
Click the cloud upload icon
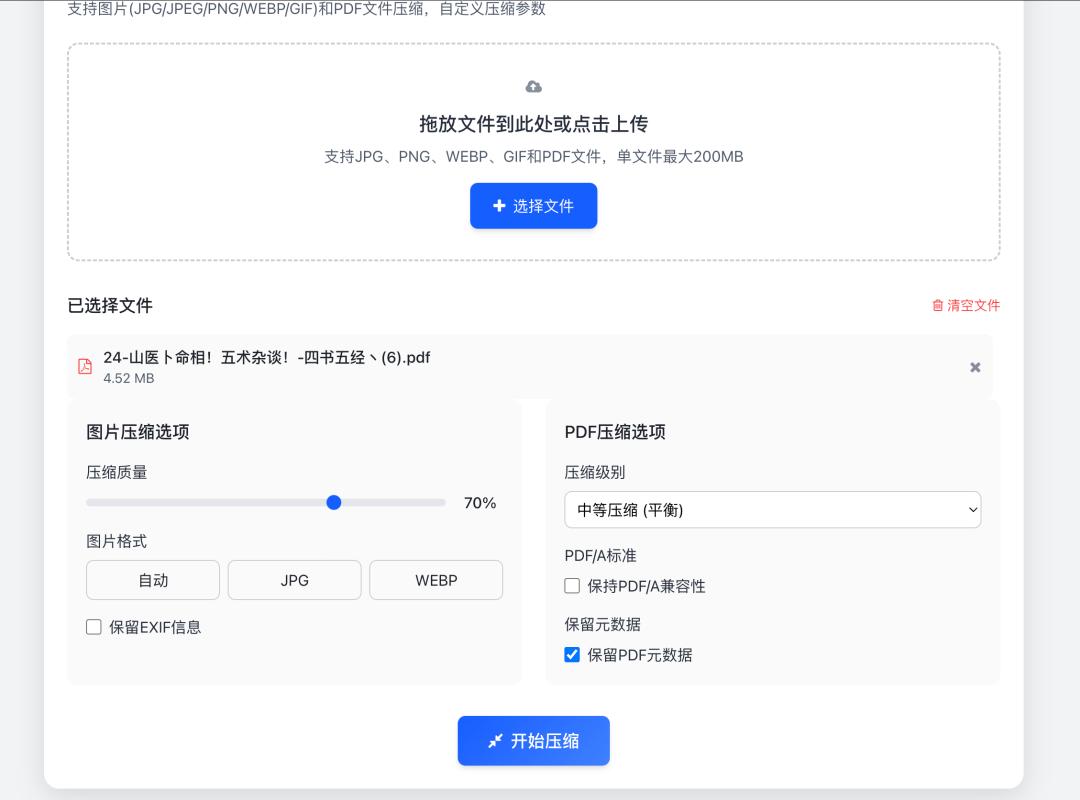click(x=533, y=86)
